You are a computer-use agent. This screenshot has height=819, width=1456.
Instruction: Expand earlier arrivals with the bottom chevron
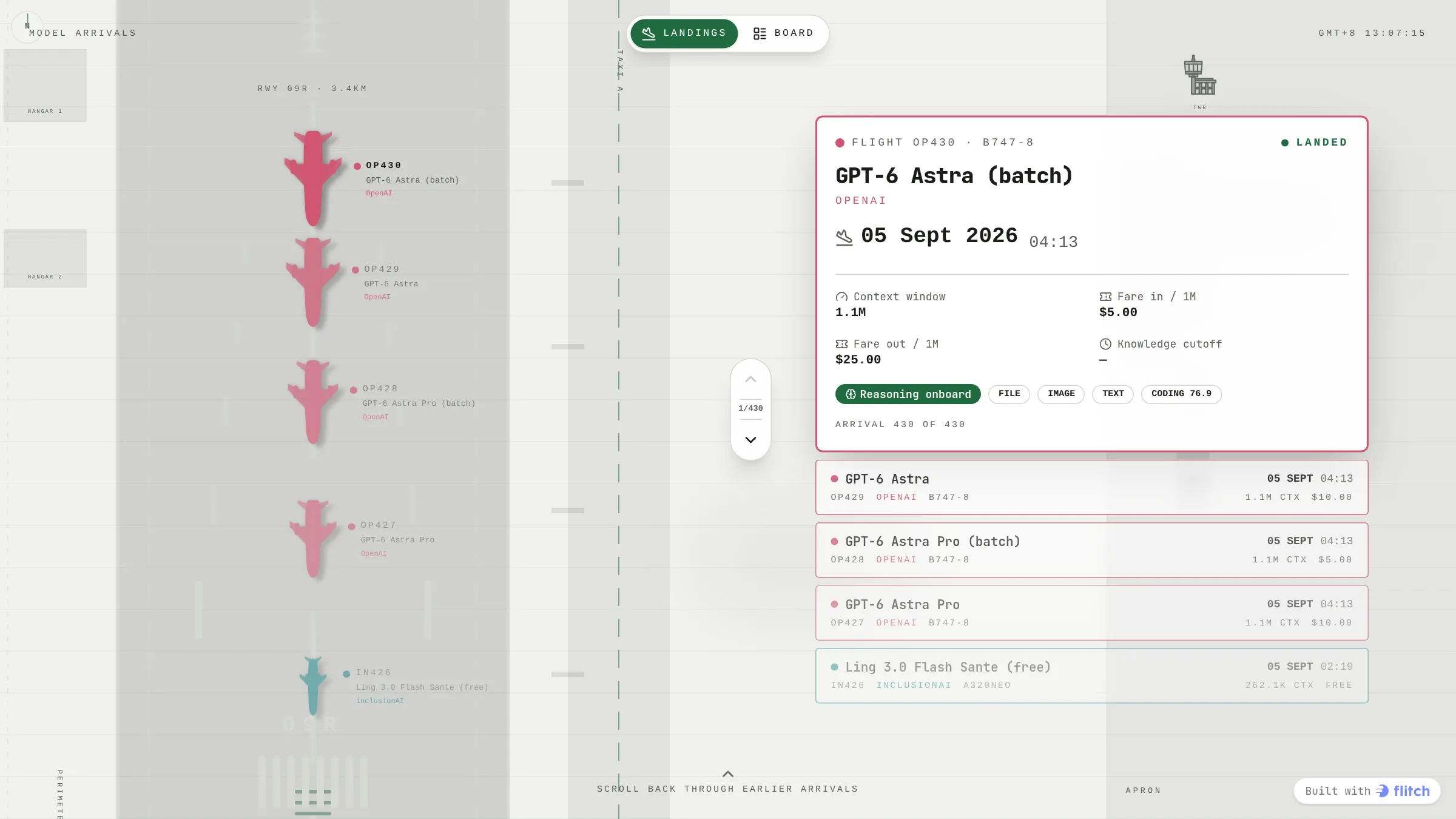coord(728,774)
